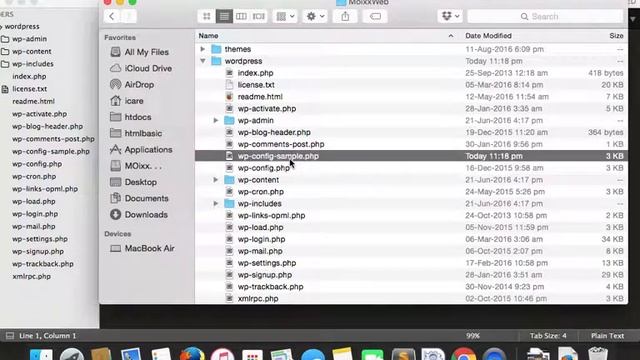The image size is (640, 360).
Task: Click the Finder Search field
Action: 545,16
